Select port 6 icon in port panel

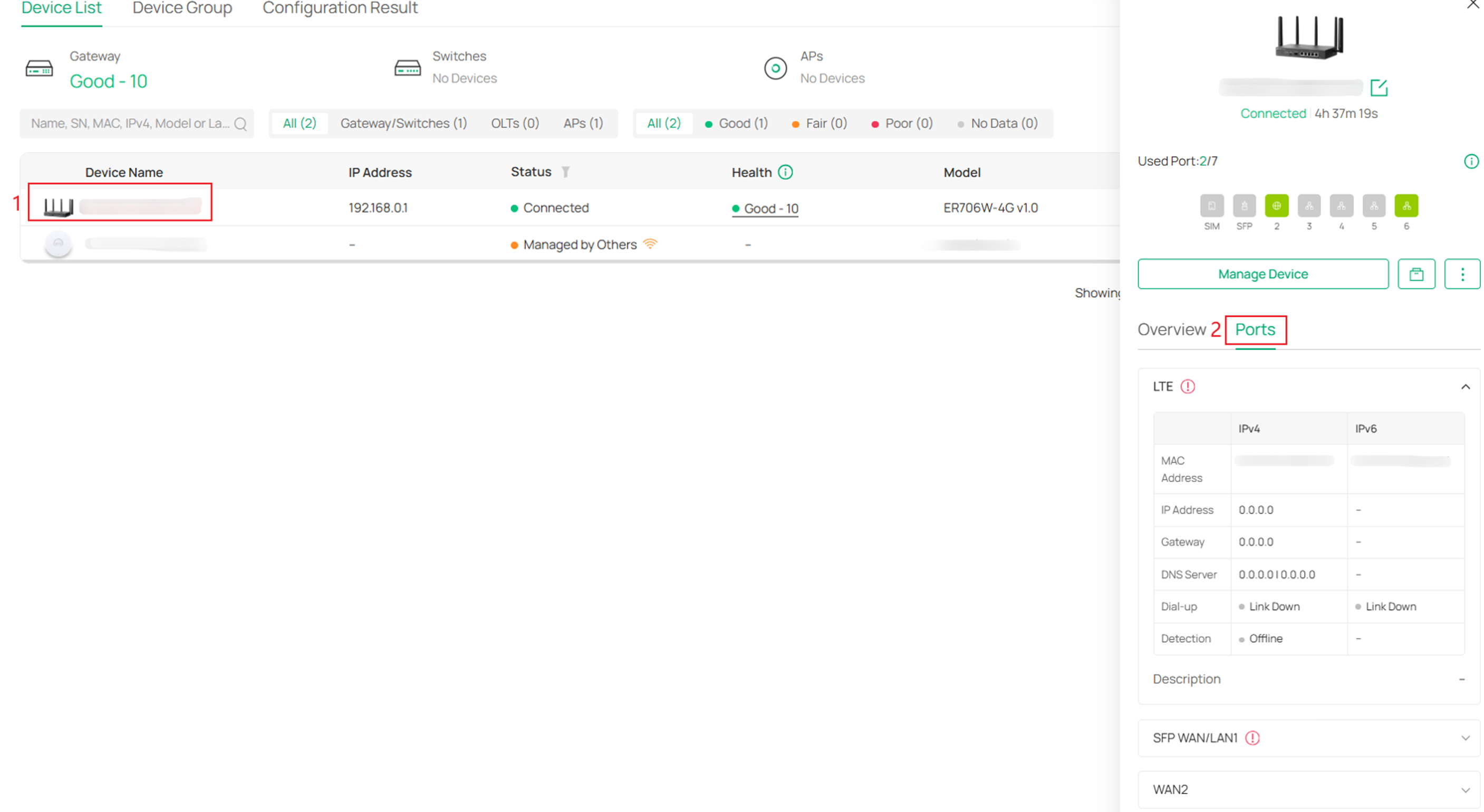pos(1406,206)
